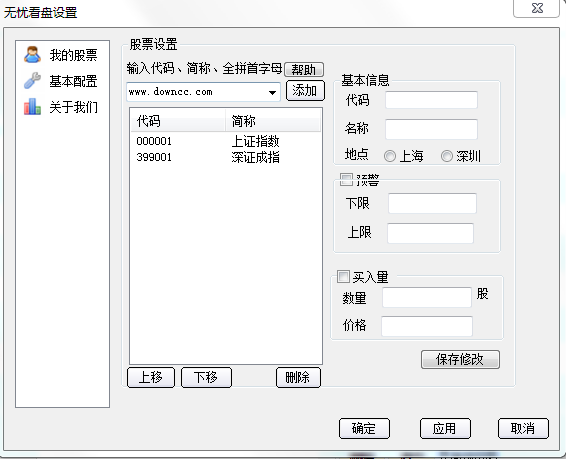Confirm settings with 确定
The height and width of the screenshot is (459, 566).
tap(364, 429)
